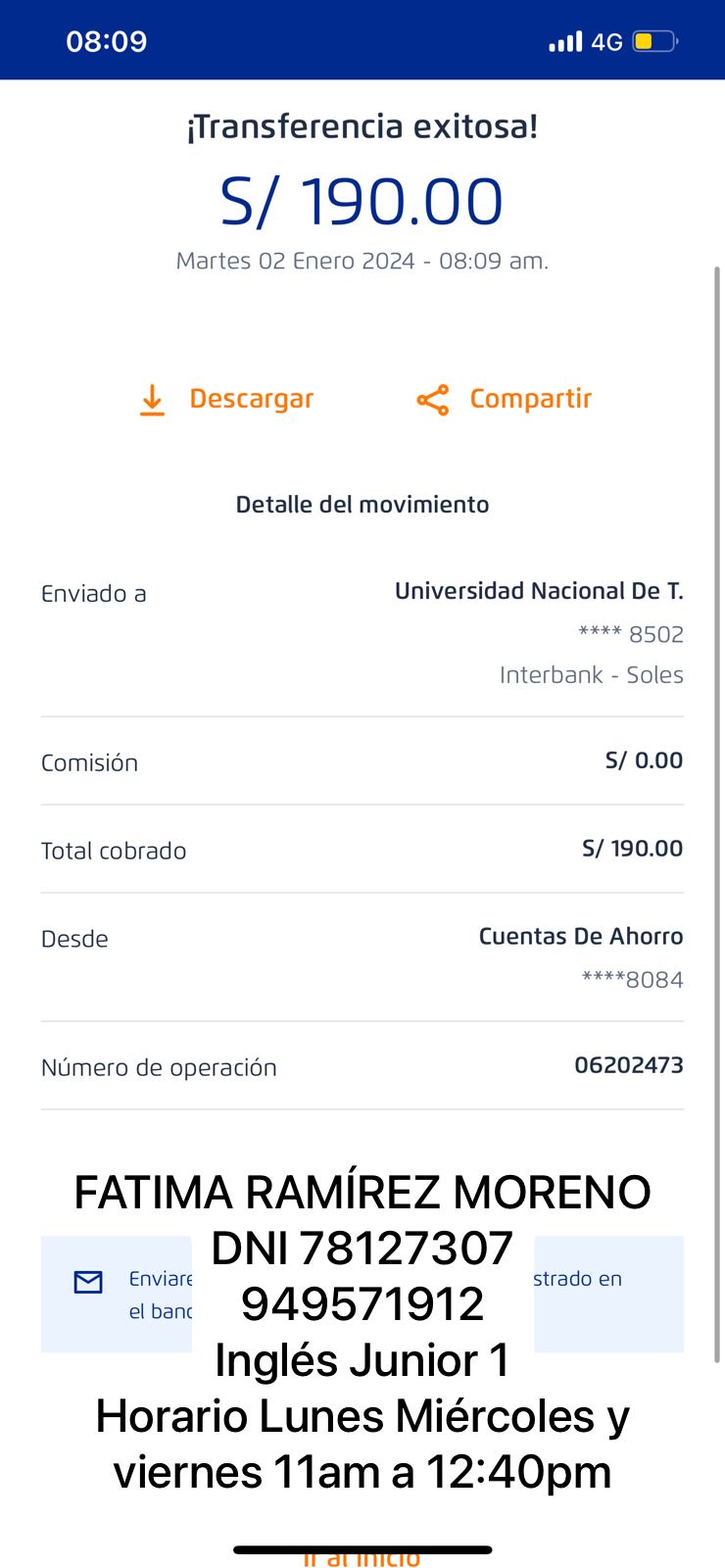Tap the share icon beside Compartir
This screenshot has width=725, height=1568.
[432, 400]
